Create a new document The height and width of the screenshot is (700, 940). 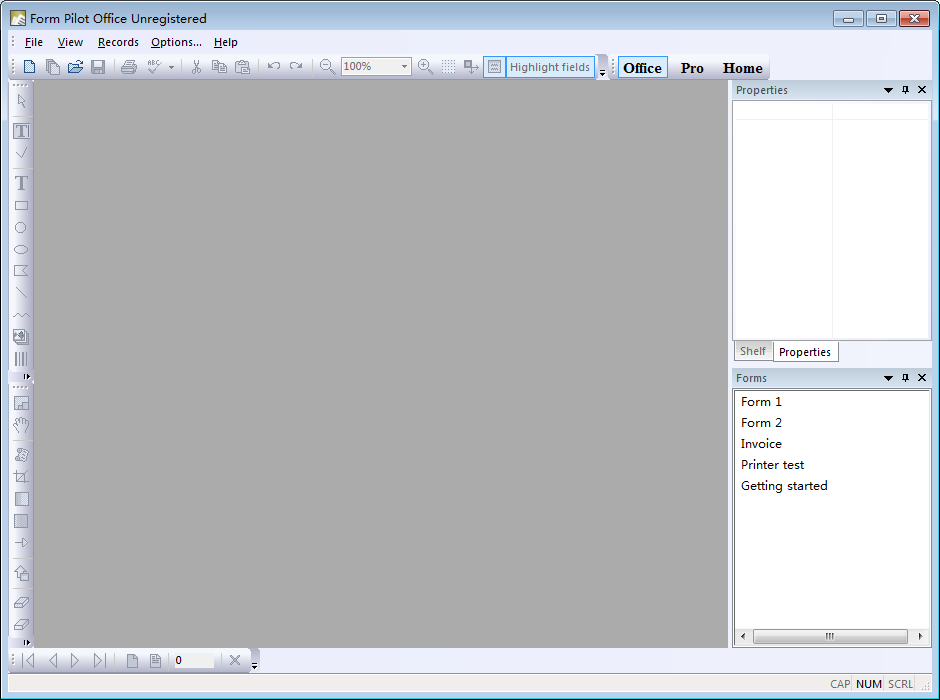(28, 66)
